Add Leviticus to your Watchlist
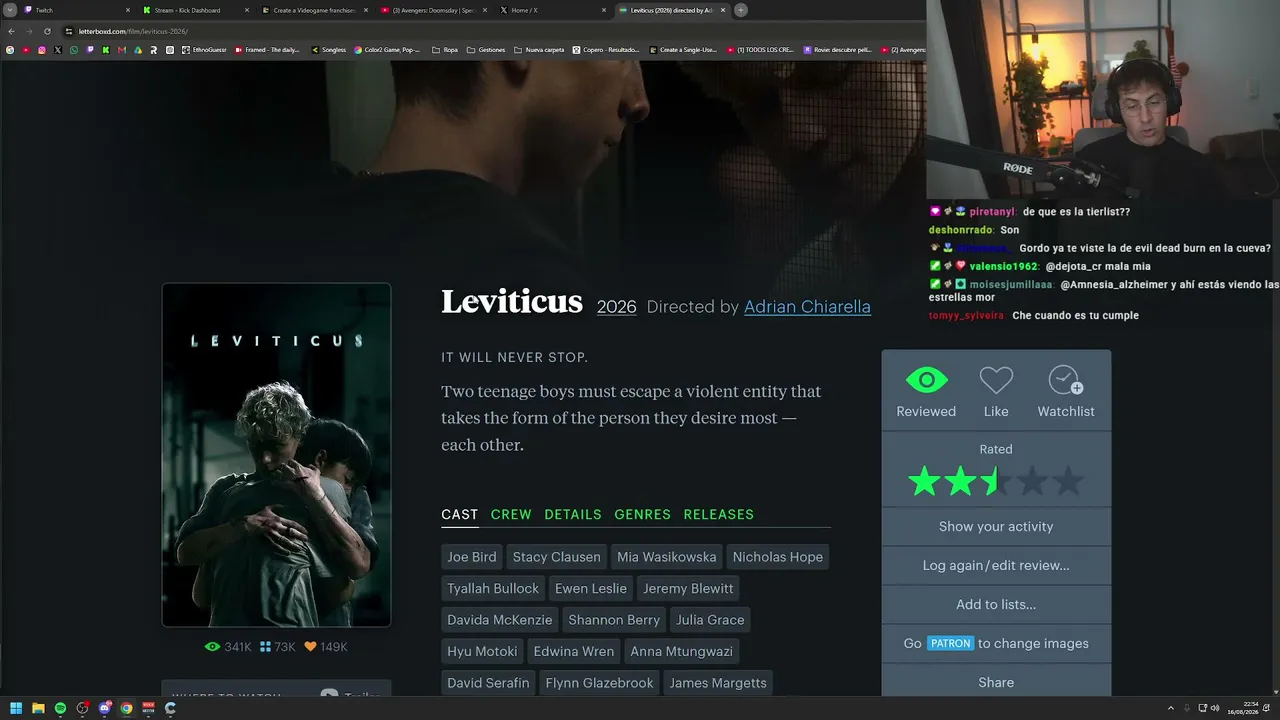This screenshot has height=720, width=1280. click(x=1066, y=381)
